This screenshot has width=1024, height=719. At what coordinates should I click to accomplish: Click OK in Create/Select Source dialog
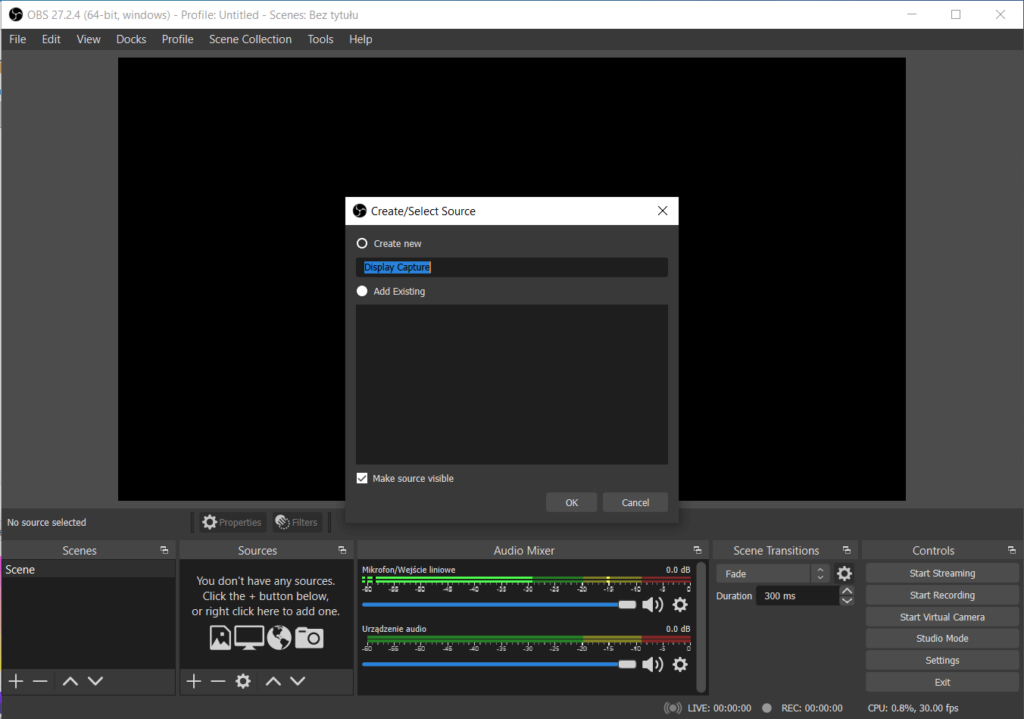(571, 502)
